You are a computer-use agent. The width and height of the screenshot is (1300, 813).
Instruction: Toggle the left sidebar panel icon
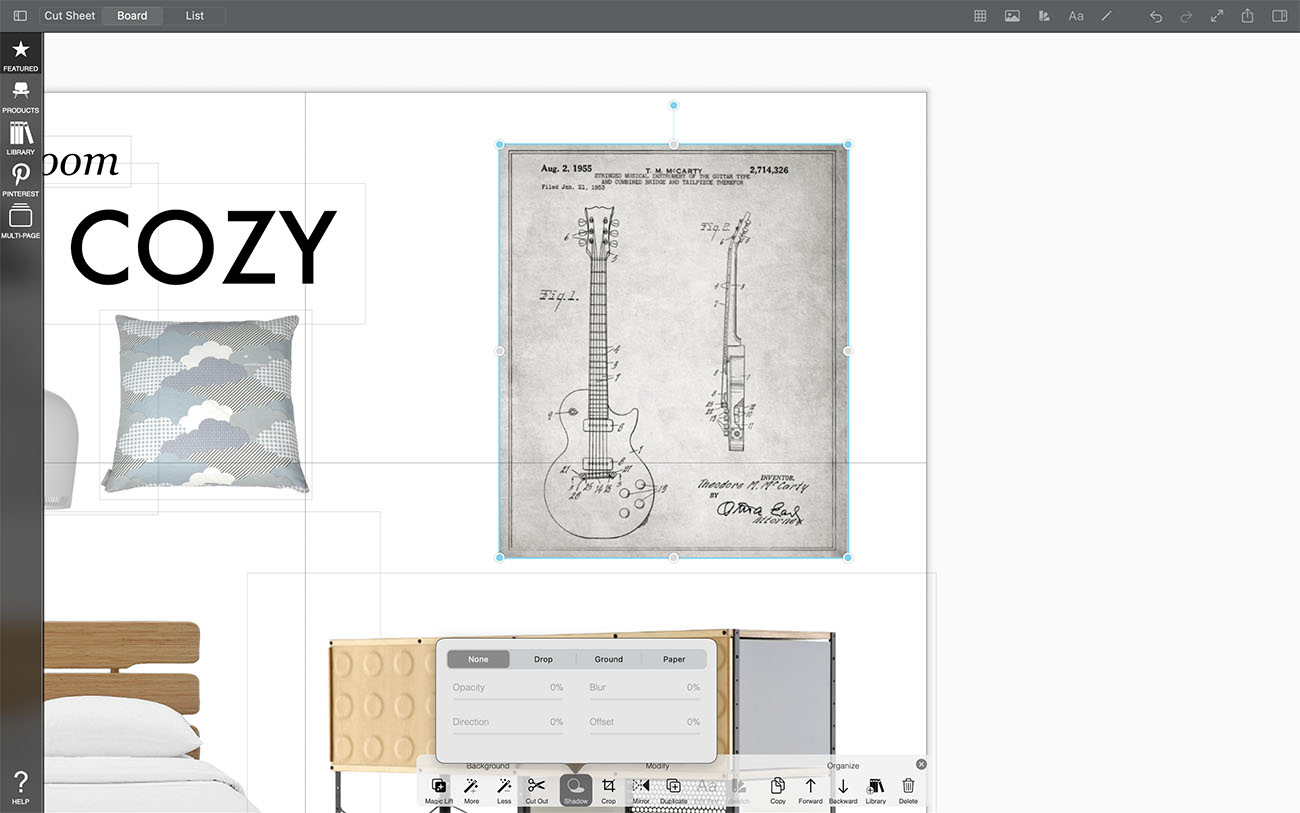(20, 16)
